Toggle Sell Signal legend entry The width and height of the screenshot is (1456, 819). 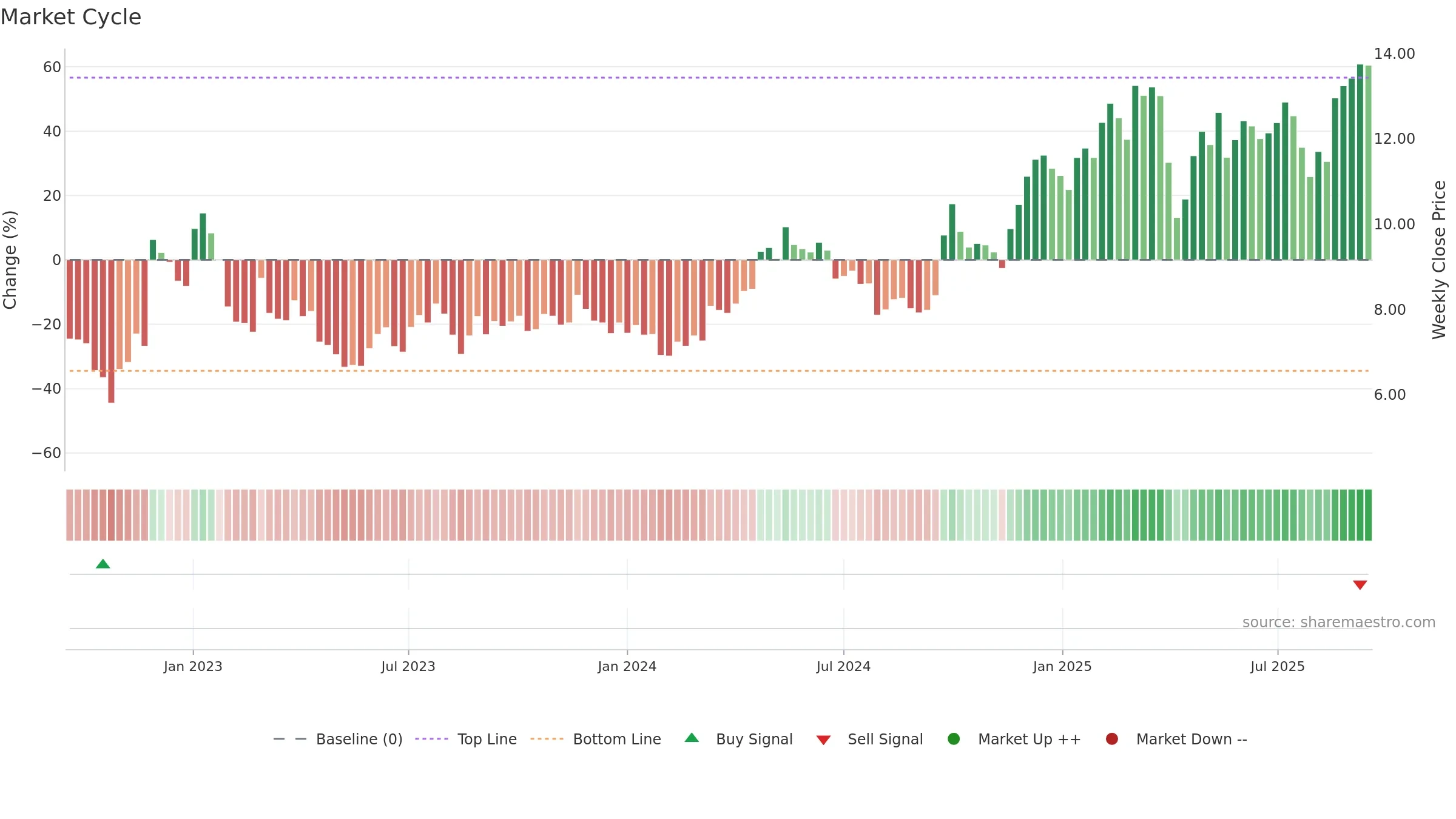pos(869,739)
